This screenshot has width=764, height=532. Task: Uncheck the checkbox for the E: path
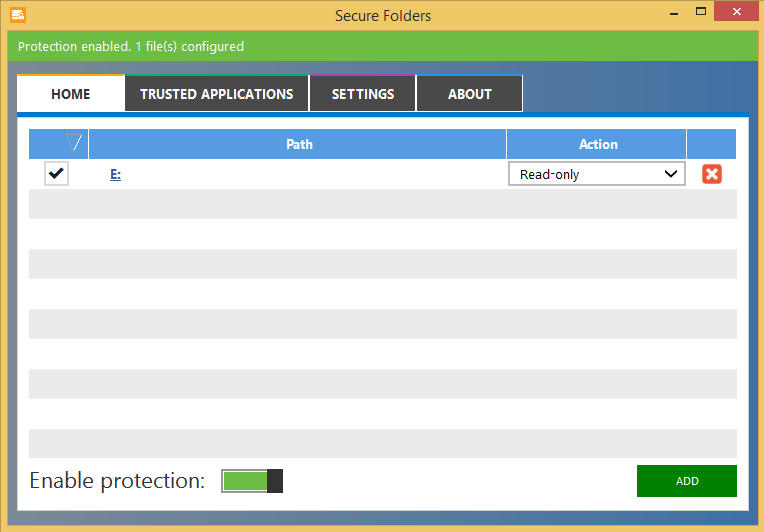(57, 173)
